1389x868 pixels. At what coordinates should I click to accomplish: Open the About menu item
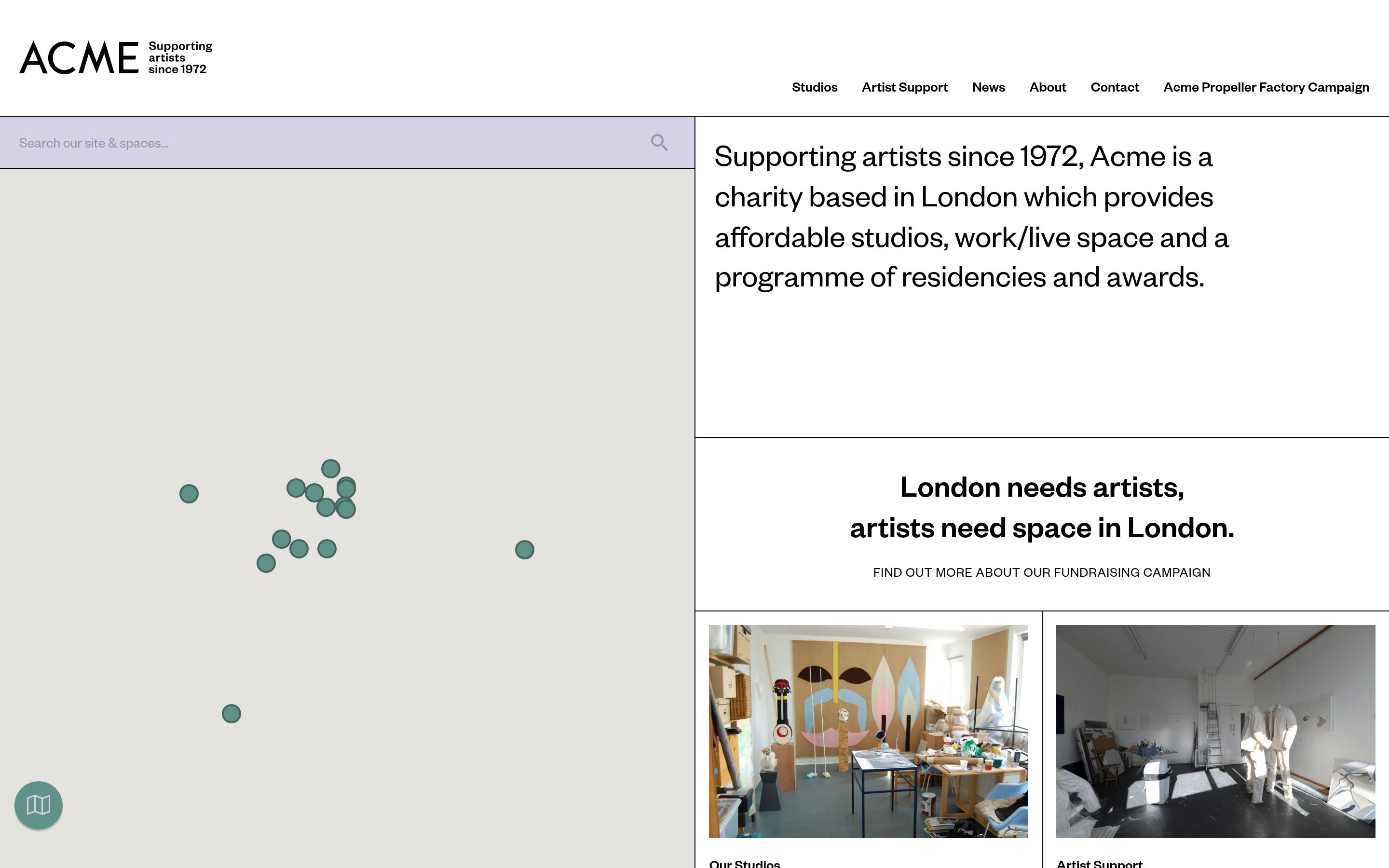pos(1047,87)
